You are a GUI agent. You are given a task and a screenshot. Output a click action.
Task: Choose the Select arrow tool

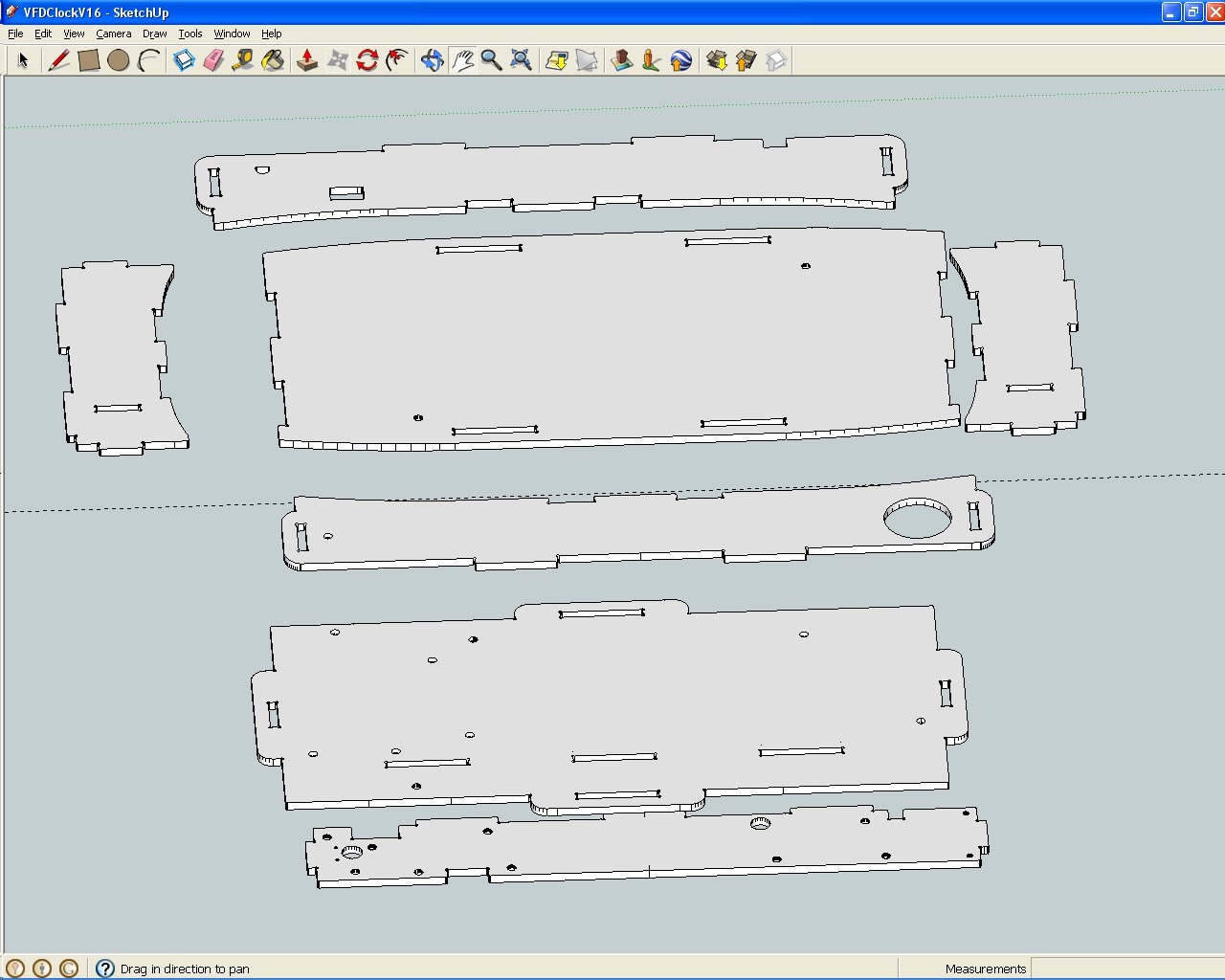pyautogui.click(x=24, y=60)
